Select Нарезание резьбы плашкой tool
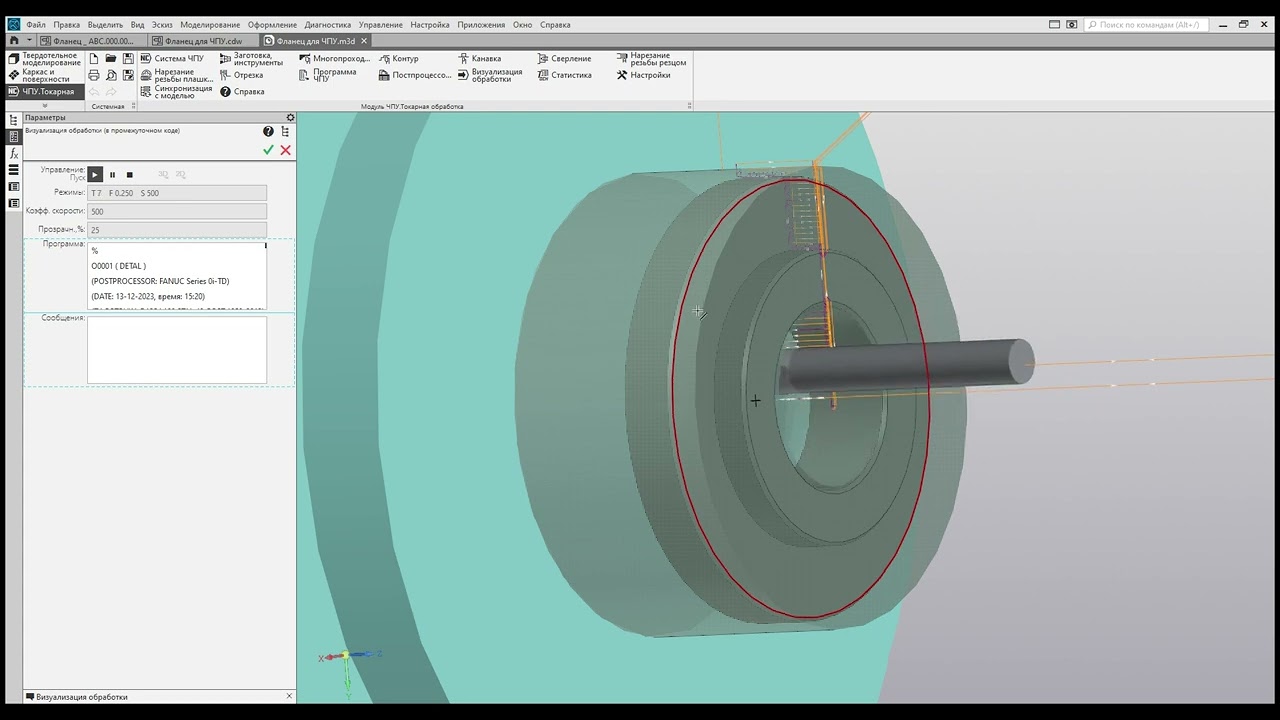This screenshot has width=1280, height=720. tap(177, 75)
